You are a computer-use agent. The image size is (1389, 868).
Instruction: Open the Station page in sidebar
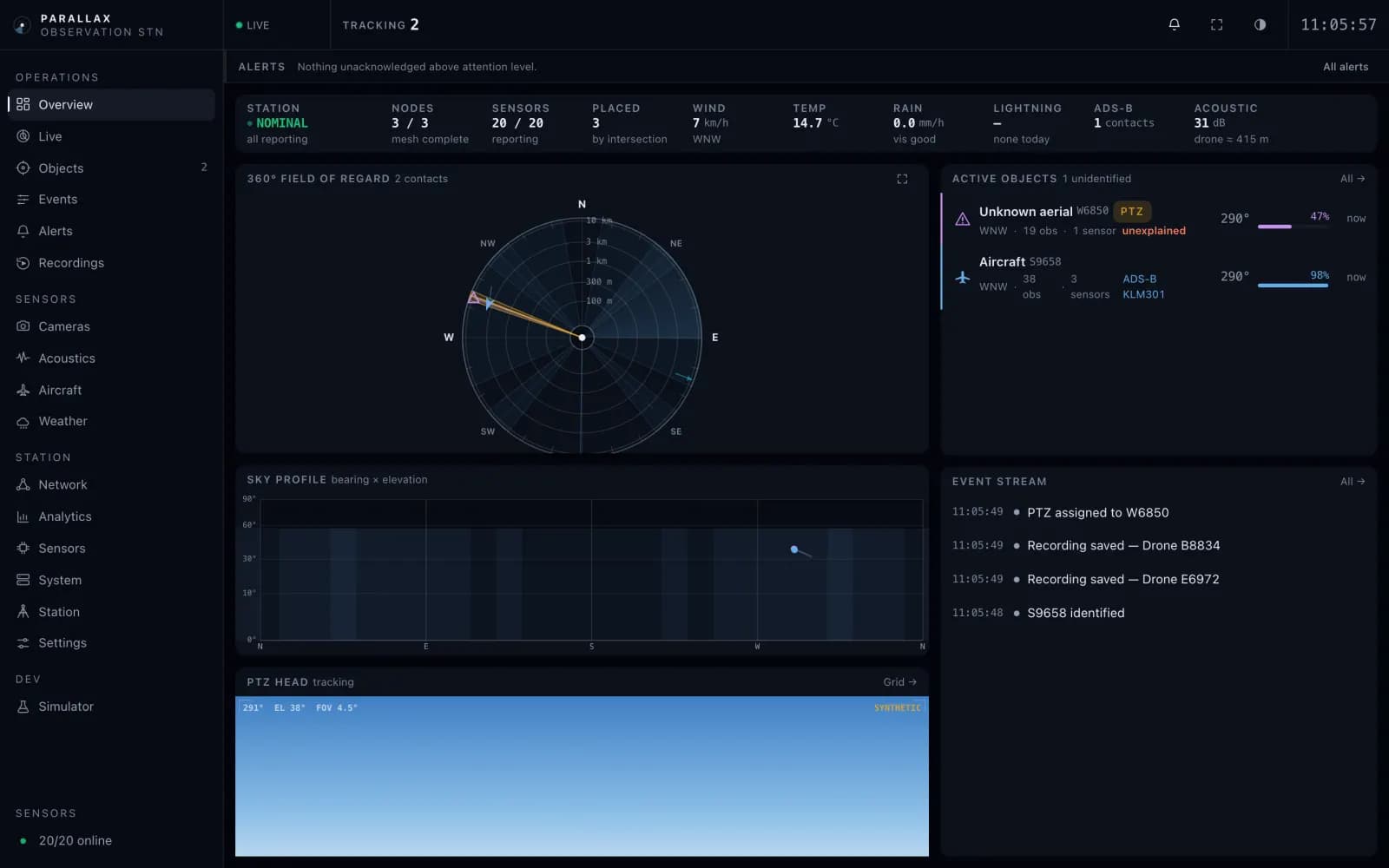point(111,611)
